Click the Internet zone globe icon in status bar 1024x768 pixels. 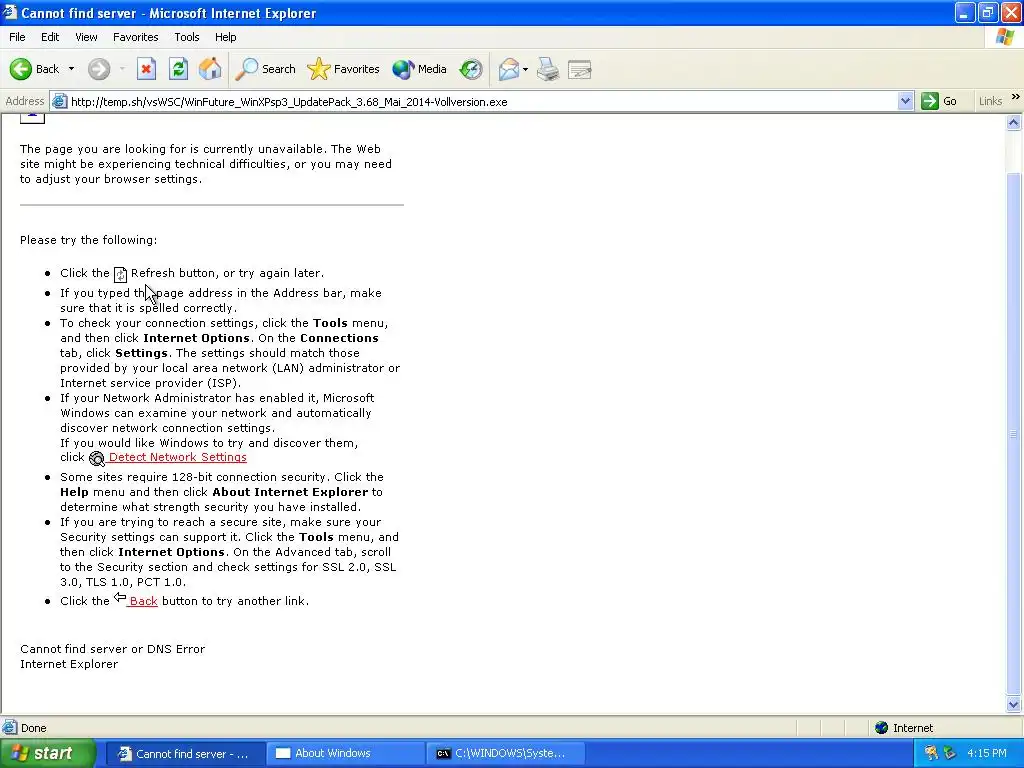882,728
